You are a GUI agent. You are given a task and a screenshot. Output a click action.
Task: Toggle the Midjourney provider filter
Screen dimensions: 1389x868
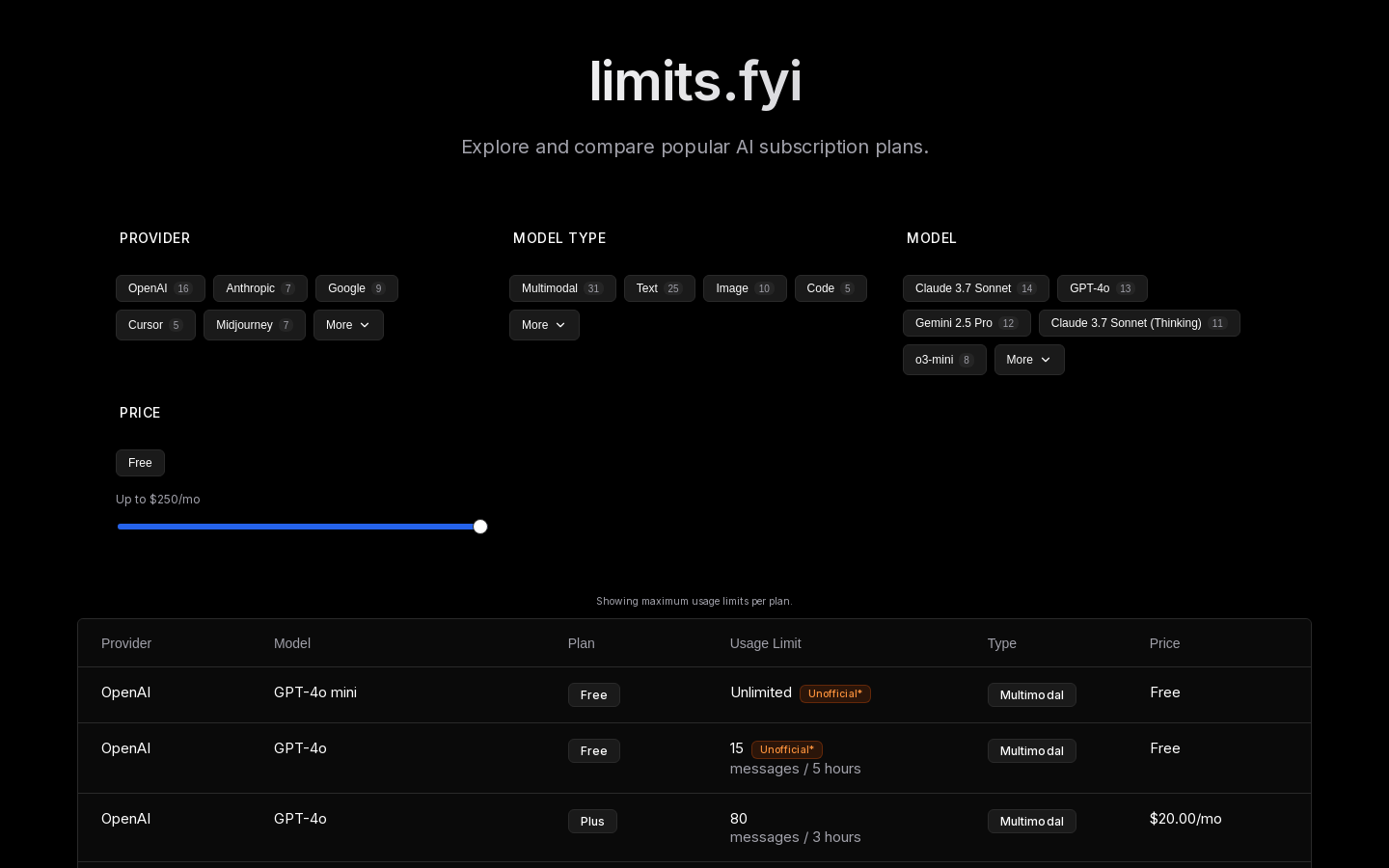coord(254,325)
